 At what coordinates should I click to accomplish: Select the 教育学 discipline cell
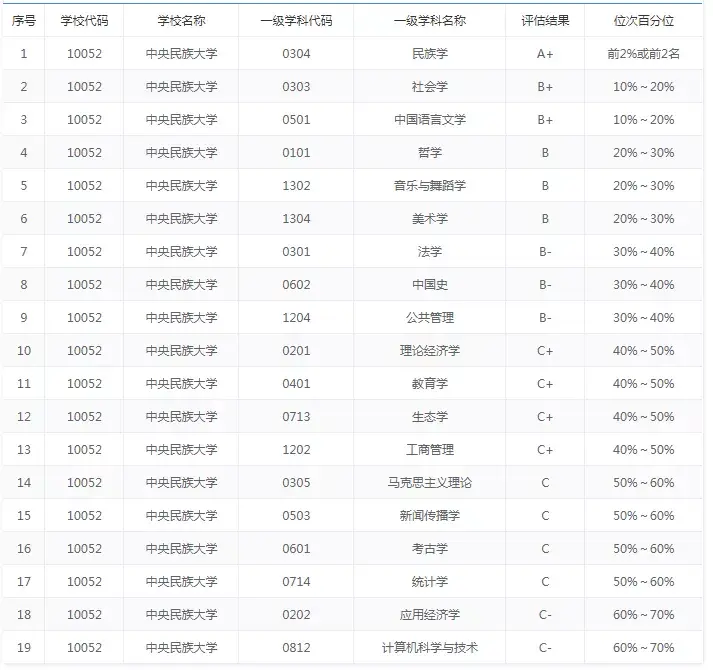[430, 383]
